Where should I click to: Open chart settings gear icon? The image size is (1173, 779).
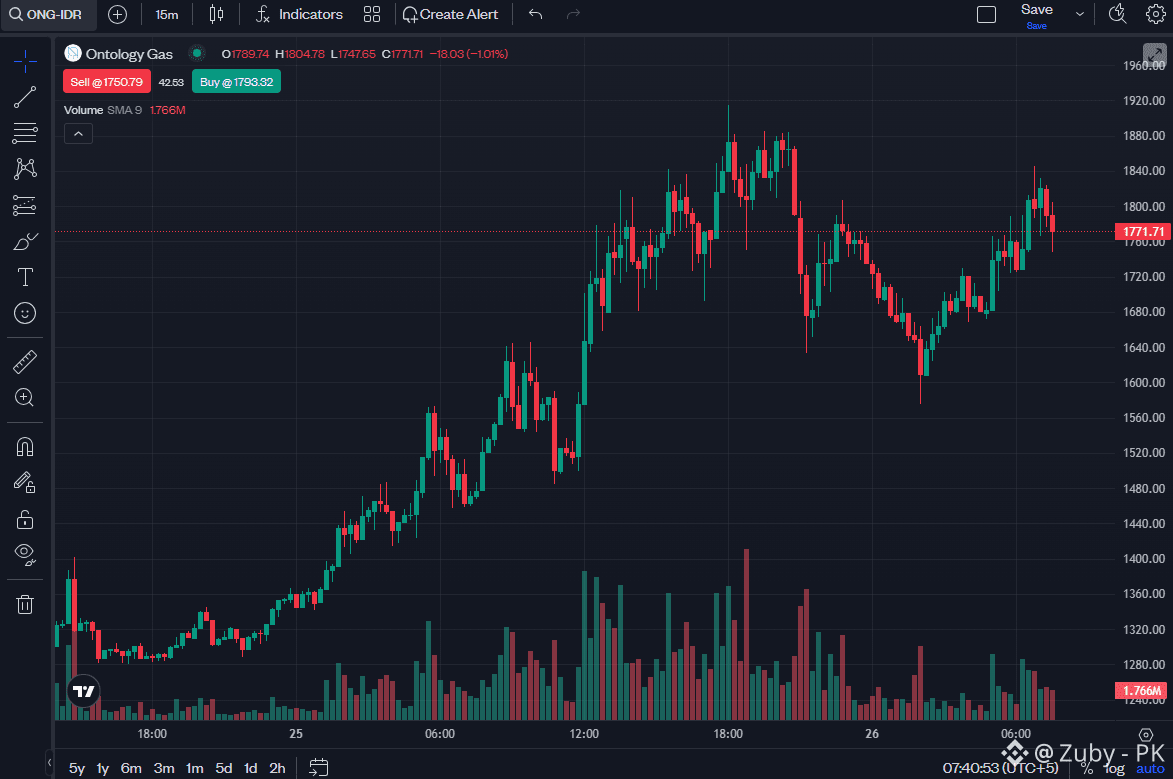(1155, 14)
